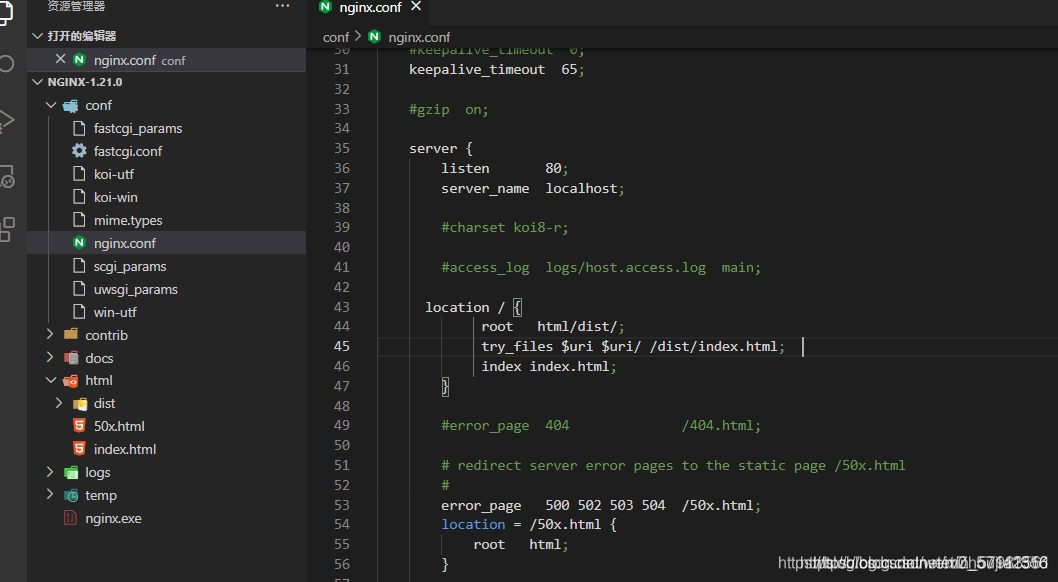Click 'location = /50x.html {' line
1058x582 pixels.
(529, 524)
